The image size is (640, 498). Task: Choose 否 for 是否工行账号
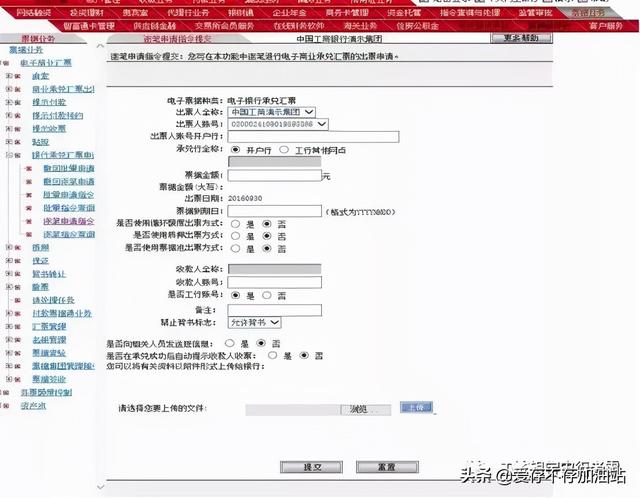tap(267, 295)
